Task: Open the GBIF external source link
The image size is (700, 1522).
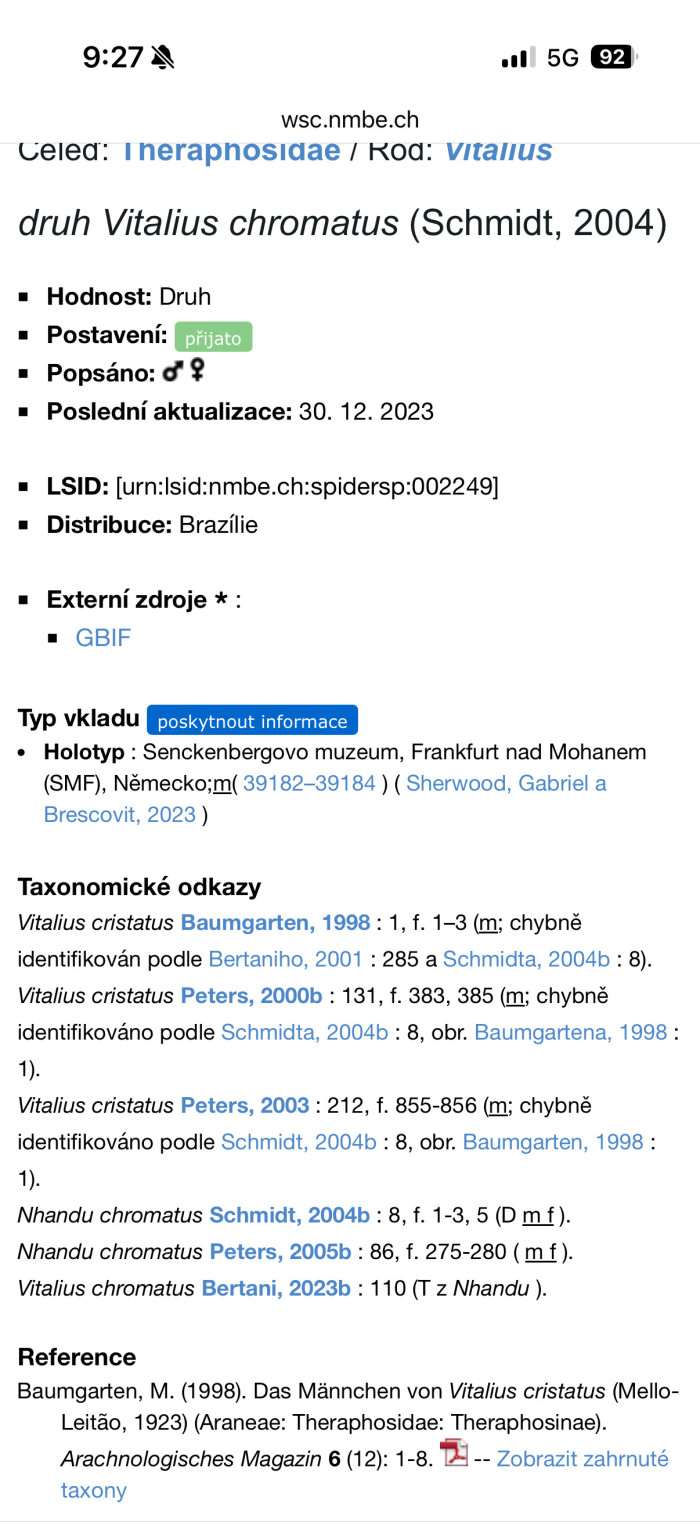Action: (103, 638)
